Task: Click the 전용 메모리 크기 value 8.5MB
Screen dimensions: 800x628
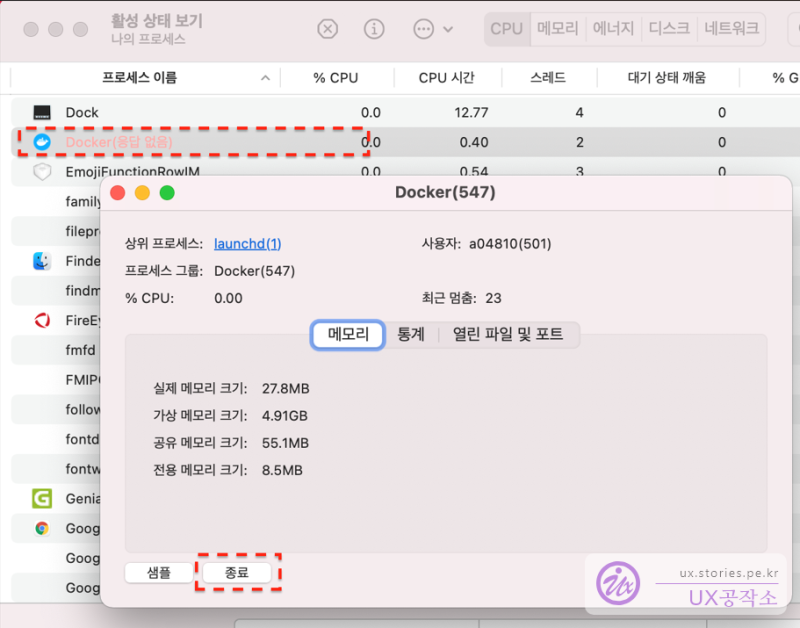Action: [x=282, y=470]
